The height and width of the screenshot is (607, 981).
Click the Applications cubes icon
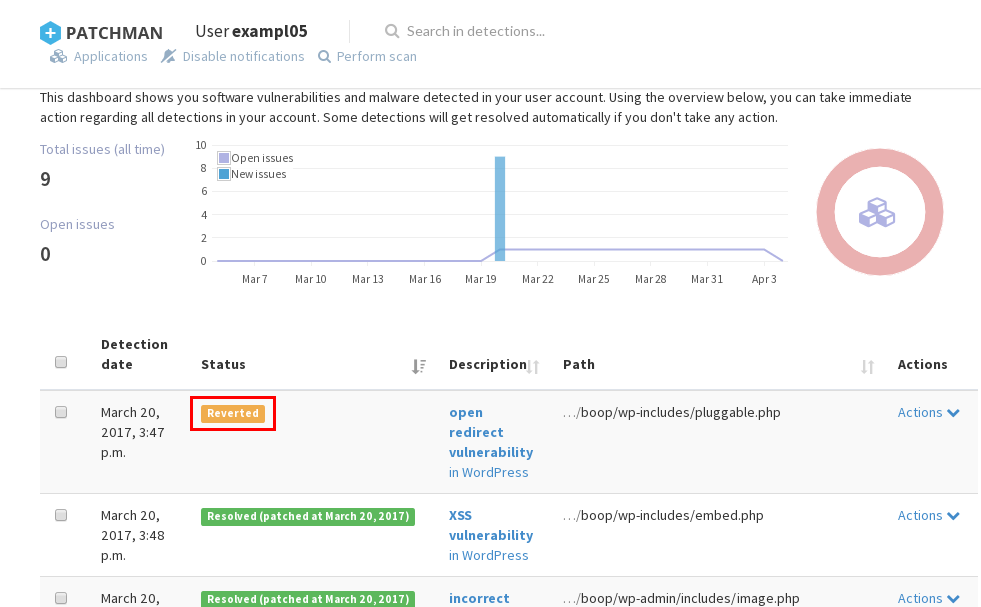click(58, 57)
